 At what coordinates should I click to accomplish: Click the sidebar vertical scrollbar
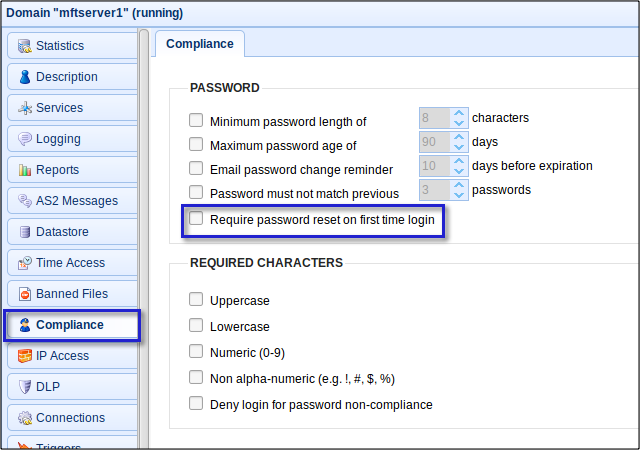coord(144,239)
